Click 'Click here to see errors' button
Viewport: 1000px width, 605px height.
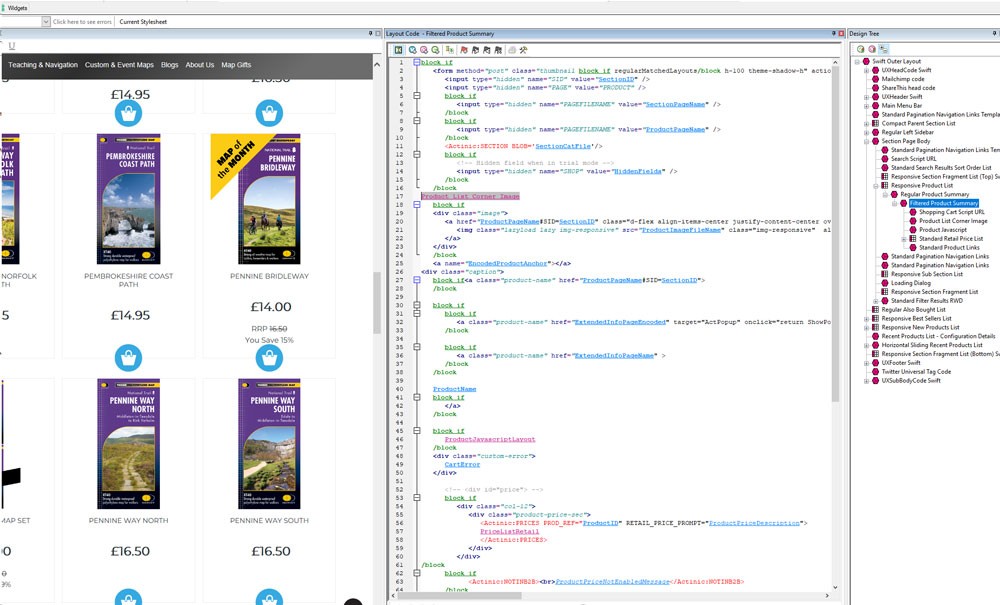click(82, 21)
